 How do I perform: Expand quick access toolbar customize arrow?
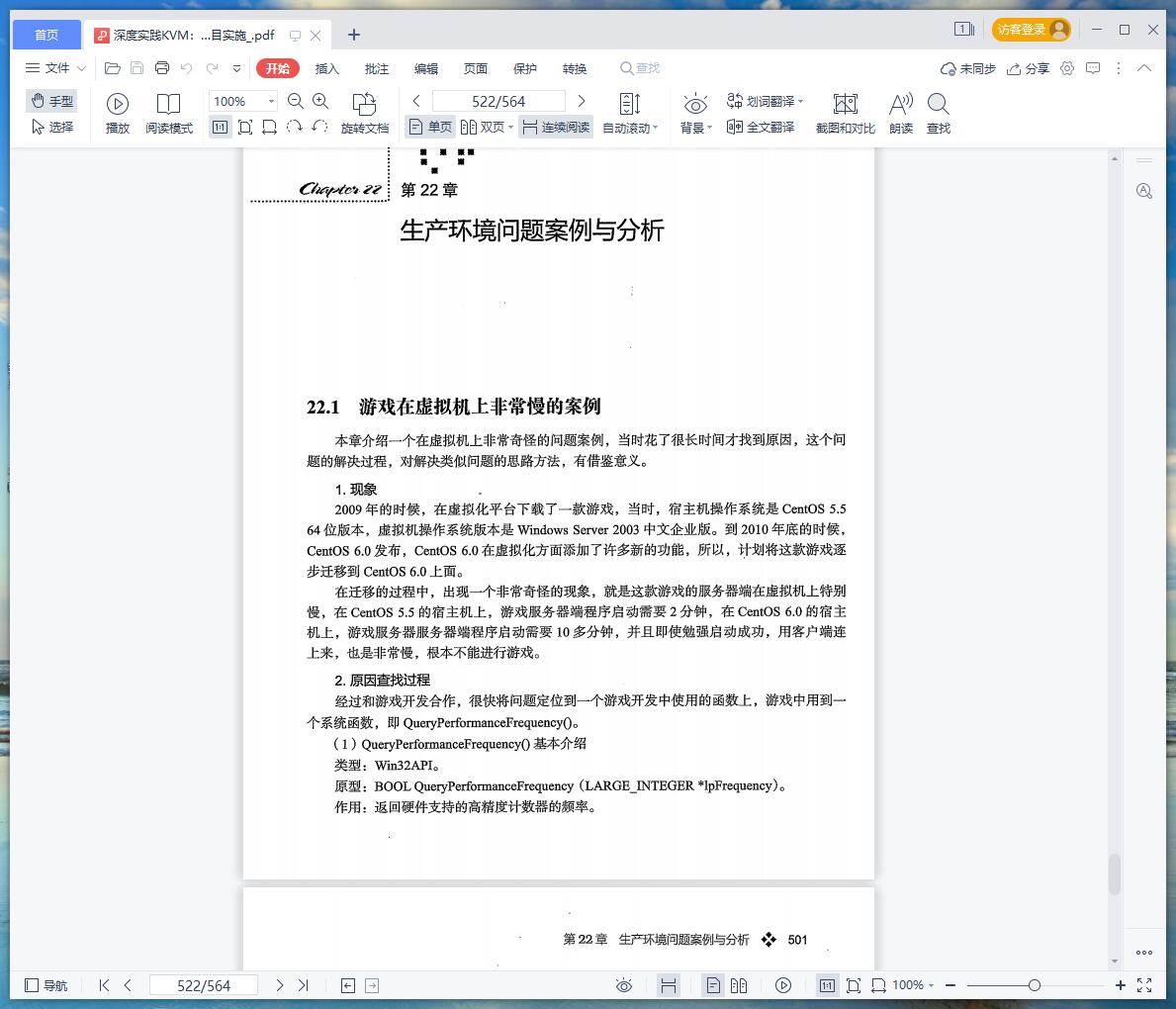[x=237, y=68]
